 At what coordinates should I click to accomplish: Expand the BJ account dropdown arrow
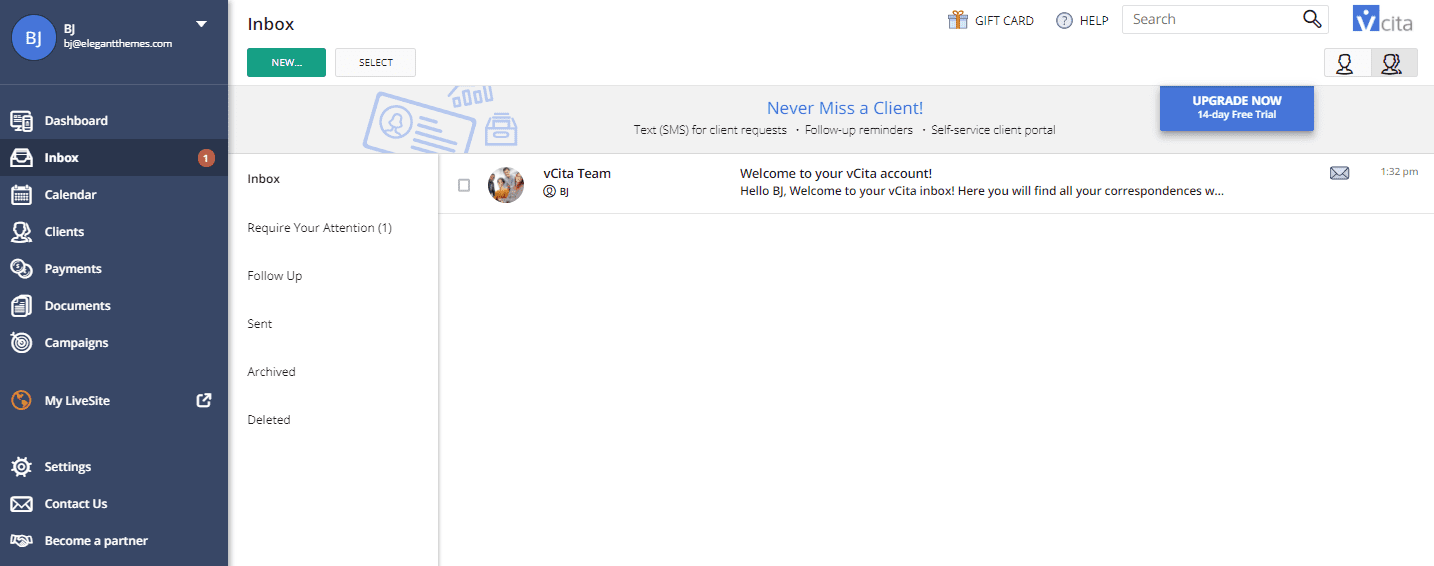pyautogui.click(x=201, y=23)
